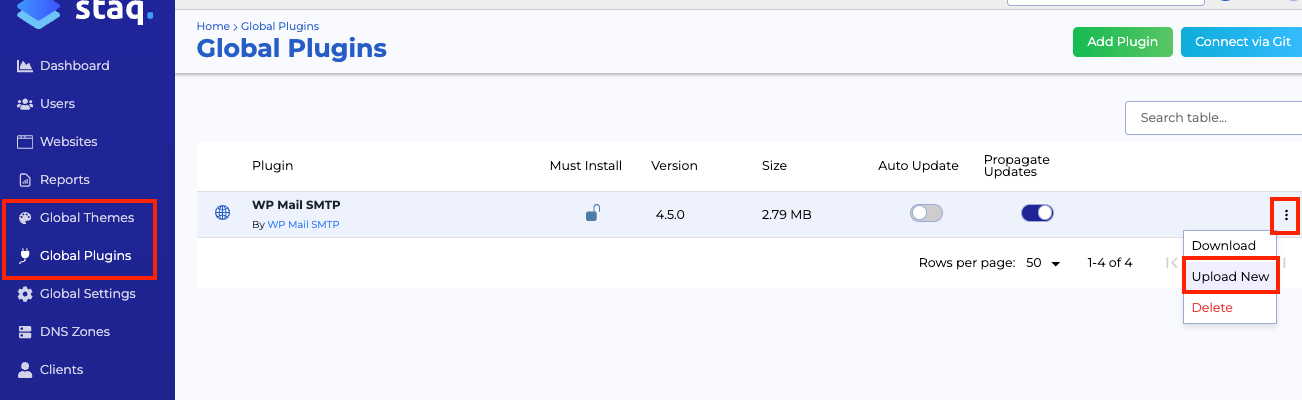This screenshot has height=400, width=1302.
Task: Open the three-dot row actions menu
Action: point(1286,215)
